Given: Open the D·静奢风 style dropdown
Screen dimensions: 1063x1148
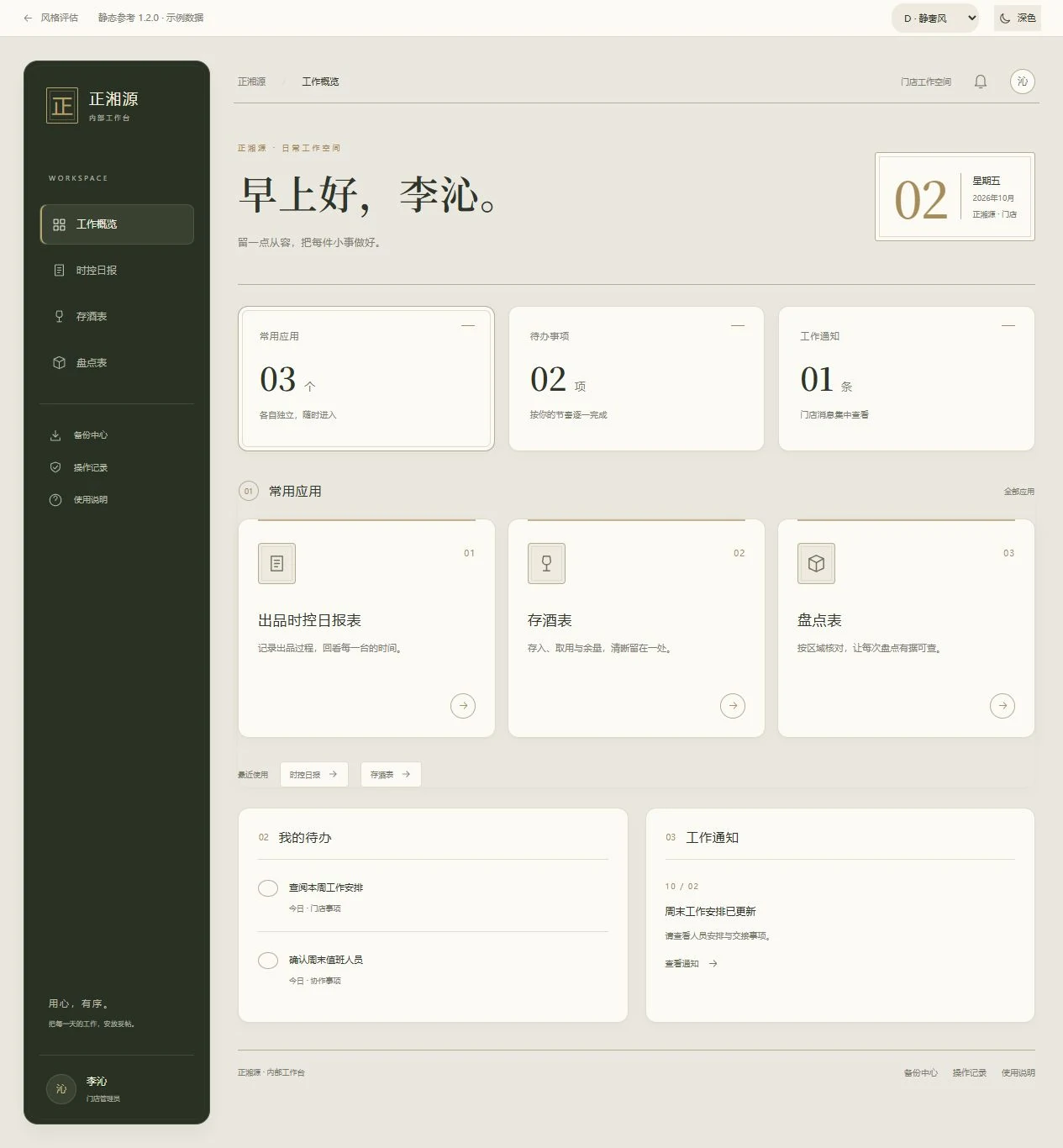Looking at the screenshot, I should (935, 18).
